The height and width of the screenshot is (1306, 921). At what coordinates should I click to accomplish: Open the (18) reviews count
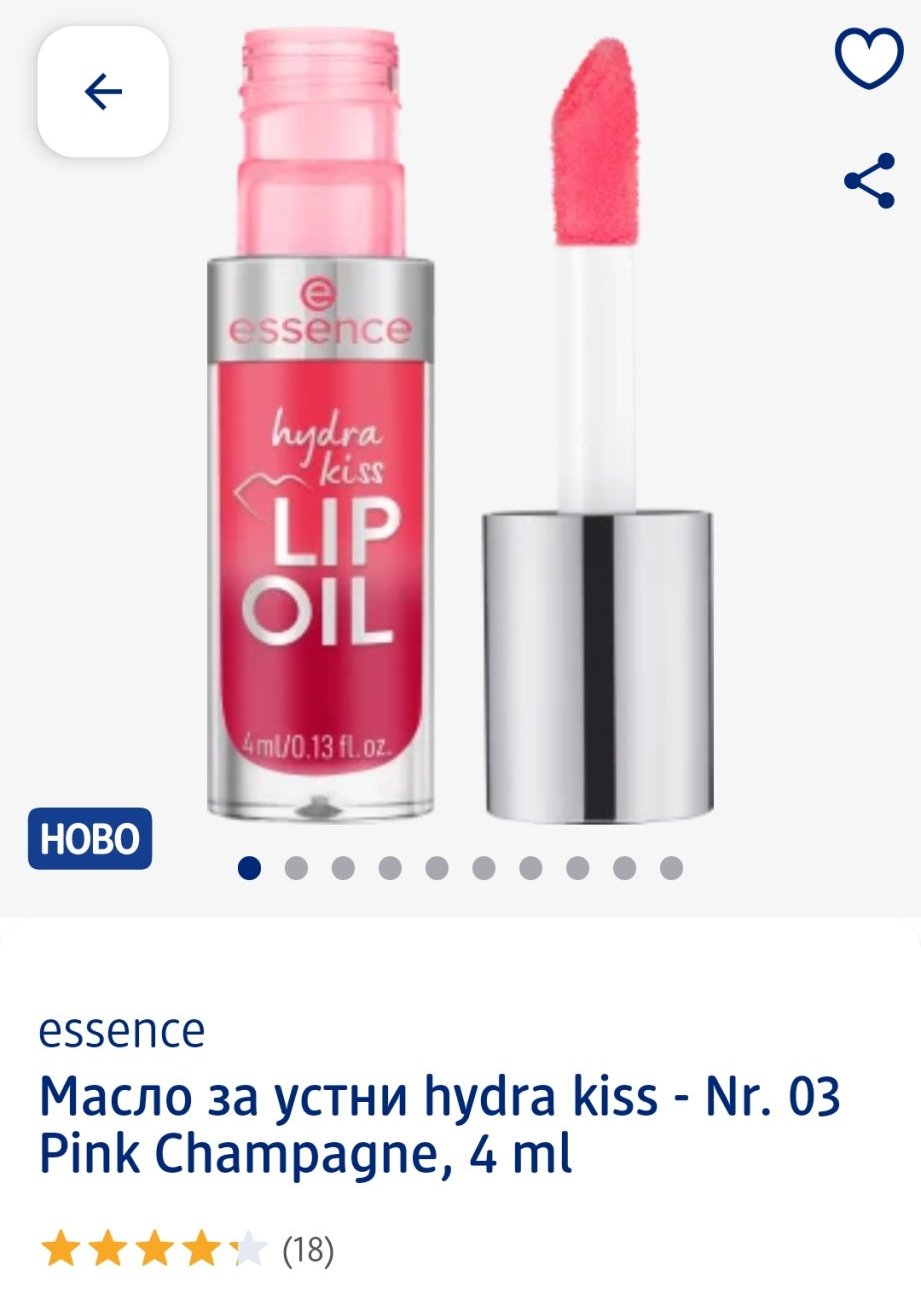click(x=308, y=1250)
